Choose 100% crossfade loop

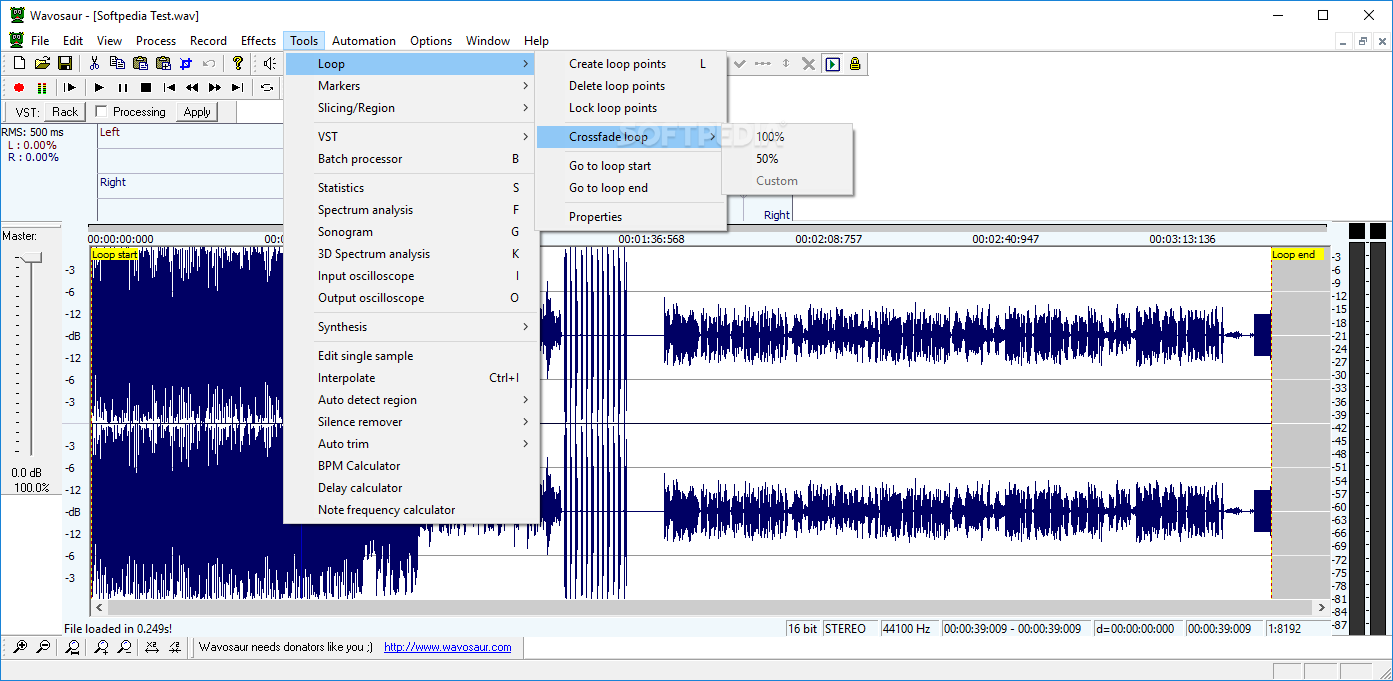click(787, 137)
